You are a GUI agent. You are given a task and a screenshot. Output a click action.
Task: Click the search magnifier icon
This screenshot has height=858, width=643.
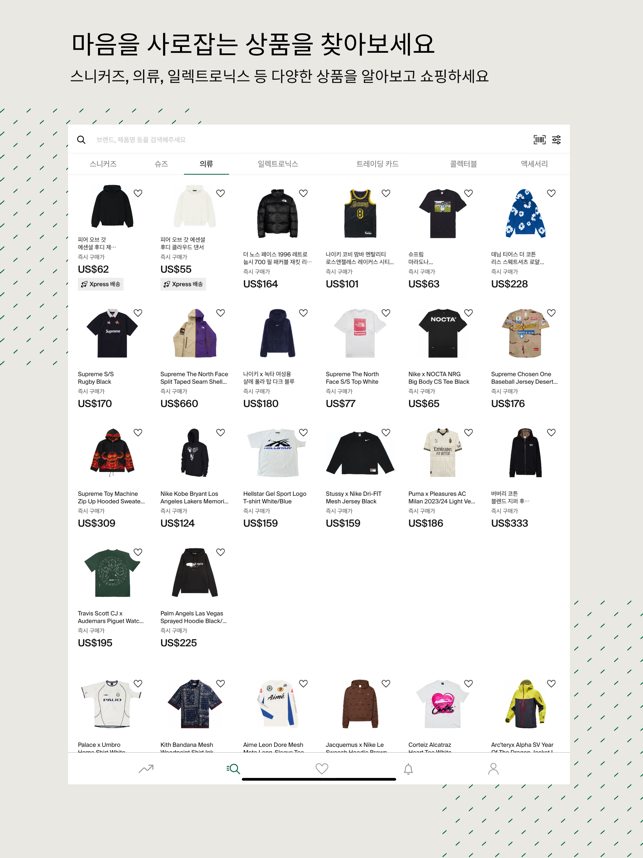click(x=81, y=140)
